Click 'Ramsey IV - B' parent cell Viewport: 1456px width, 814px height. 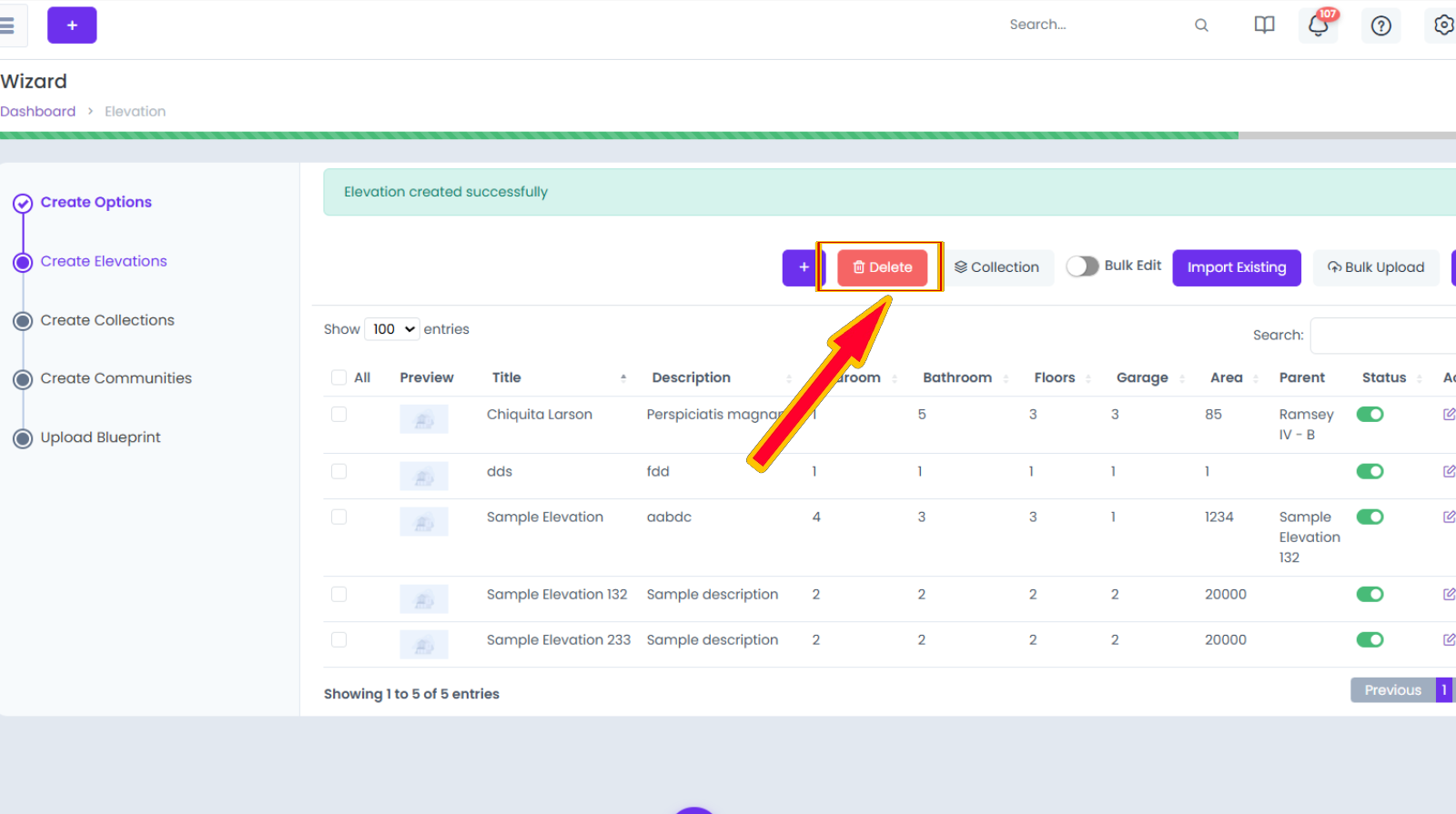(1306, 425)
